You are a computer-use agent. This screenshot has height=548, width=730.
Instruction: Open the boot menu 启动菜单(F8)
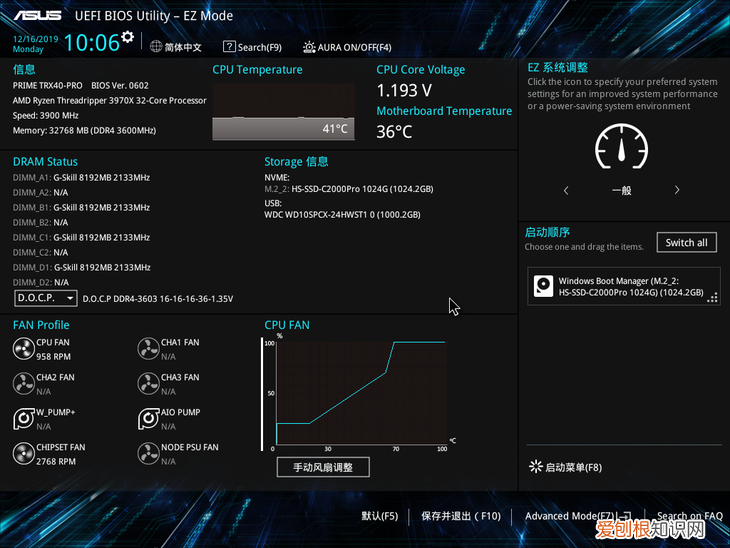pos(565,467)
